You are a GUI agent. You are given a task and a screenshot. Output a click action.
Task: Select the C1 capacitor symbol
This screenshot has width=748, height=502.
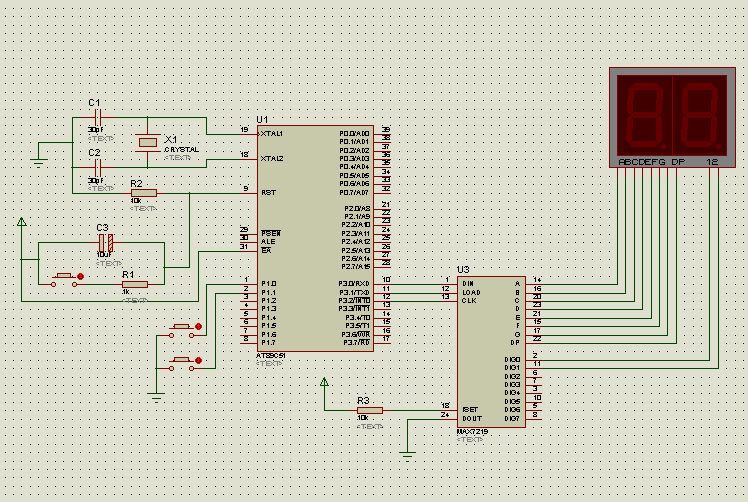[x=97, y=117]
